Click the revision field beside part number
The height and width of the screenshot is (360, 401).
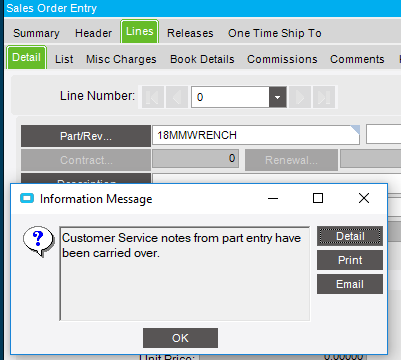pos(384,134)
